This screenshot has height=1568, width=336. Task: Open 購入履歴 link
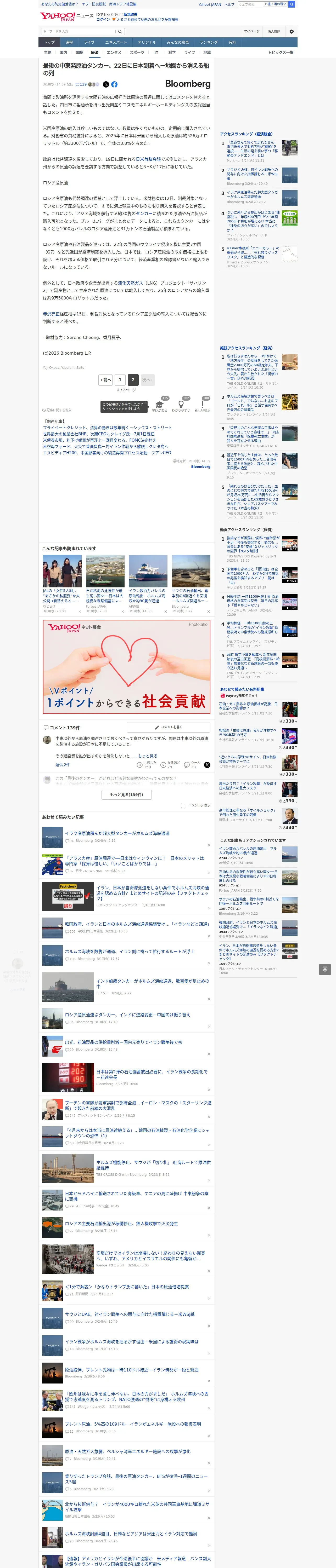(x=274, y=32)
